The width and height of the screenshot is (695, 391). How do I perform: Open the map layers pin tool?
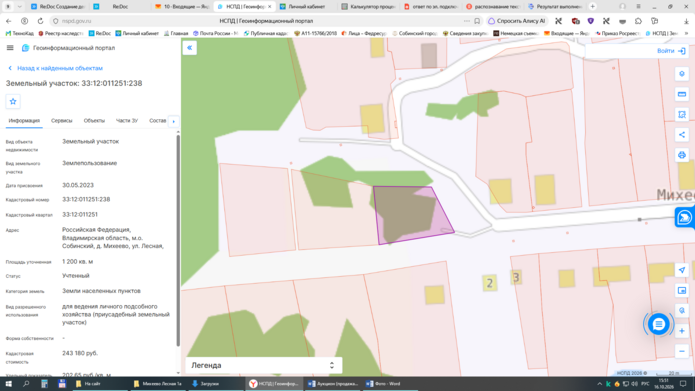(x=682, y=74)
